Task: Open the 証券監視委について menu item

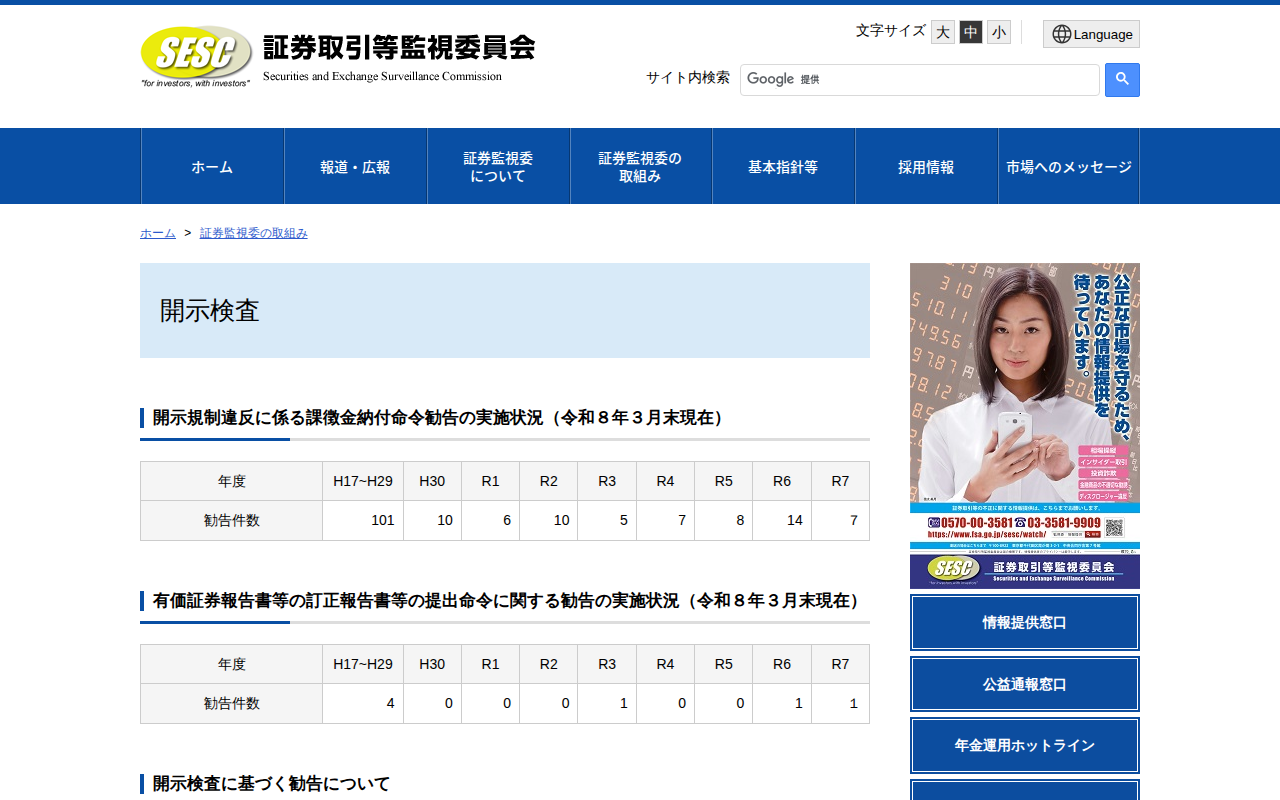Action: pyautogui.click(x=498, y=166)
